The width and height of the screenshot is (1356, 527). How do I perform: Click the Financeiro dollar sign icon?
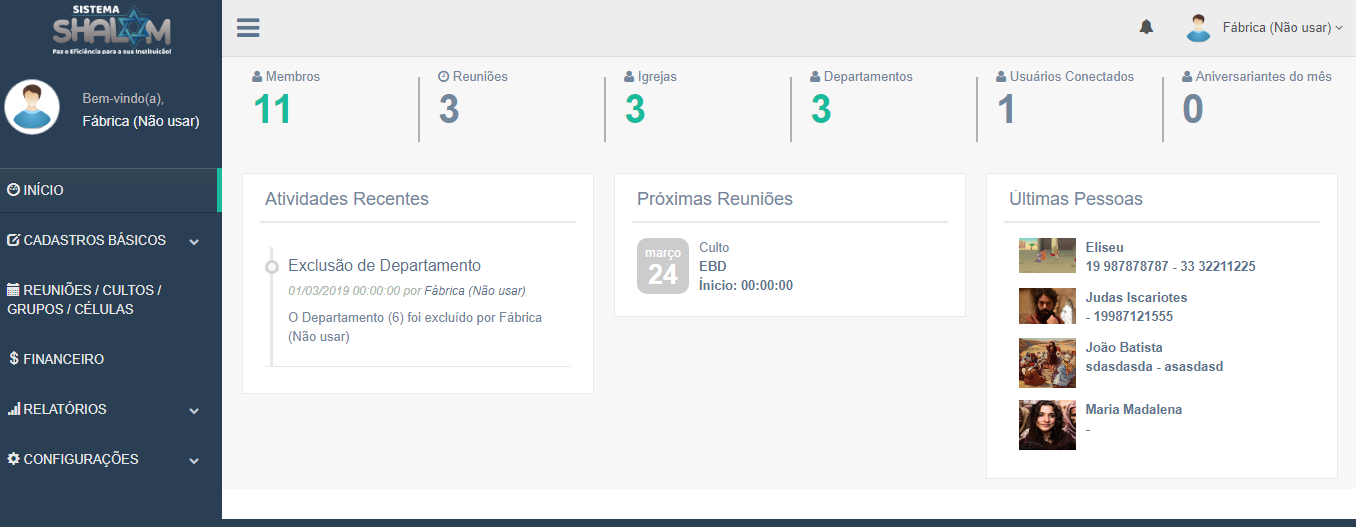(x=14, y=359)
